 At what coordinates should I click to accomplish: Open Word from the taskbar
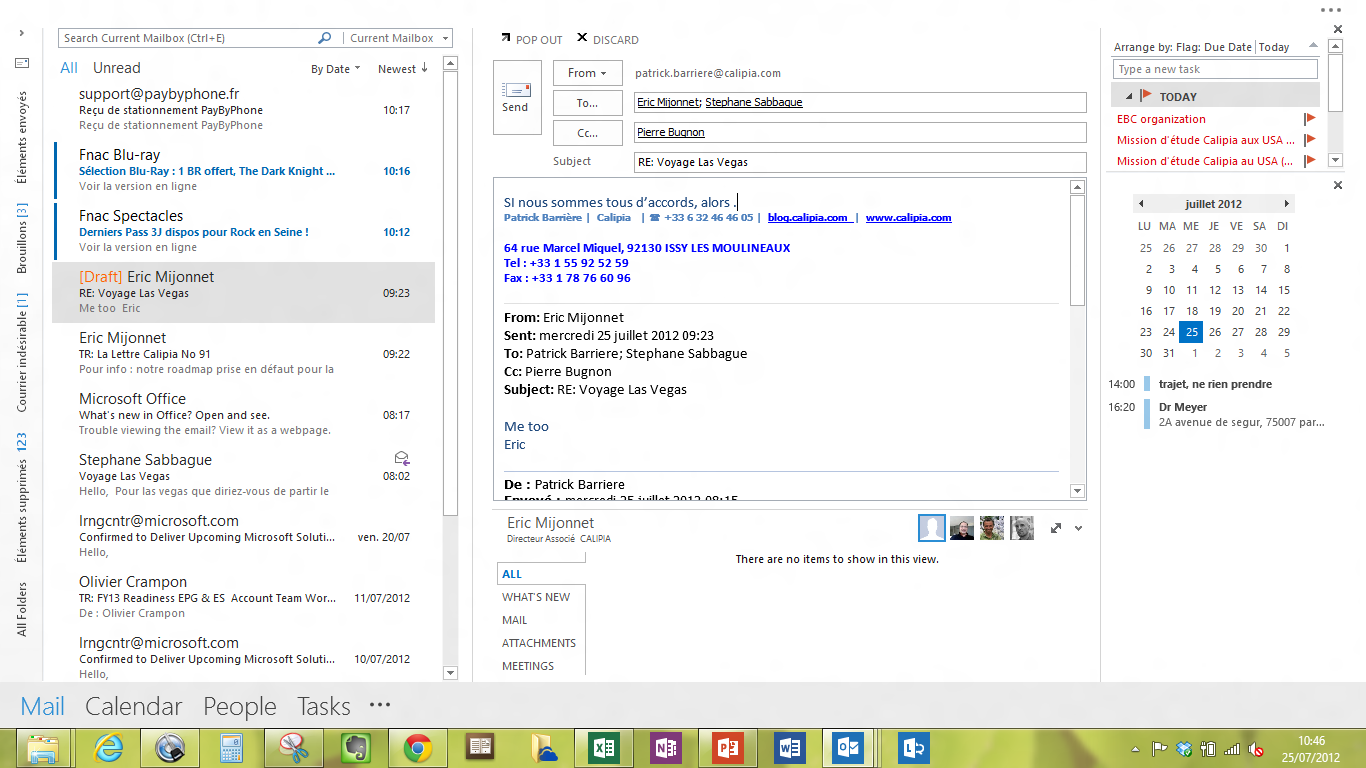tap(790, 747)
